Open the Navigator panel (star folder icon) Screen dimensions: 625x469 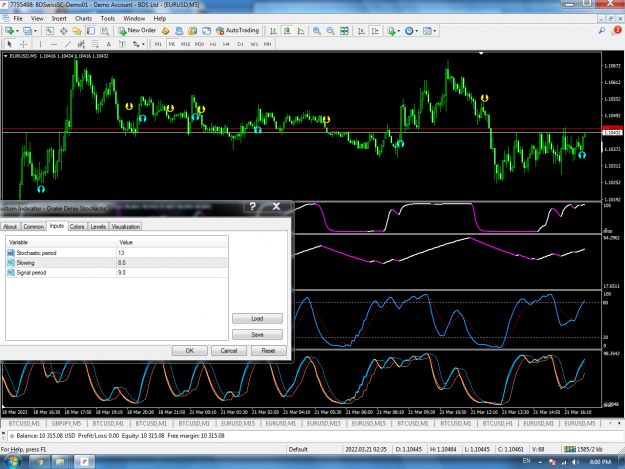[x=77, y=31]
